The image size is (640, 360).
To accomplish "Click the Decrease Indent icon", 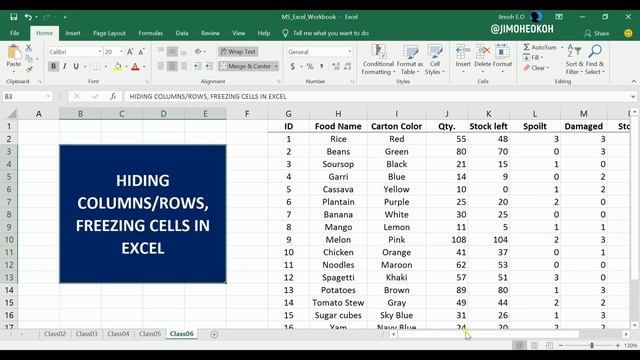I will pyautogui.click(x=197, y=66).
